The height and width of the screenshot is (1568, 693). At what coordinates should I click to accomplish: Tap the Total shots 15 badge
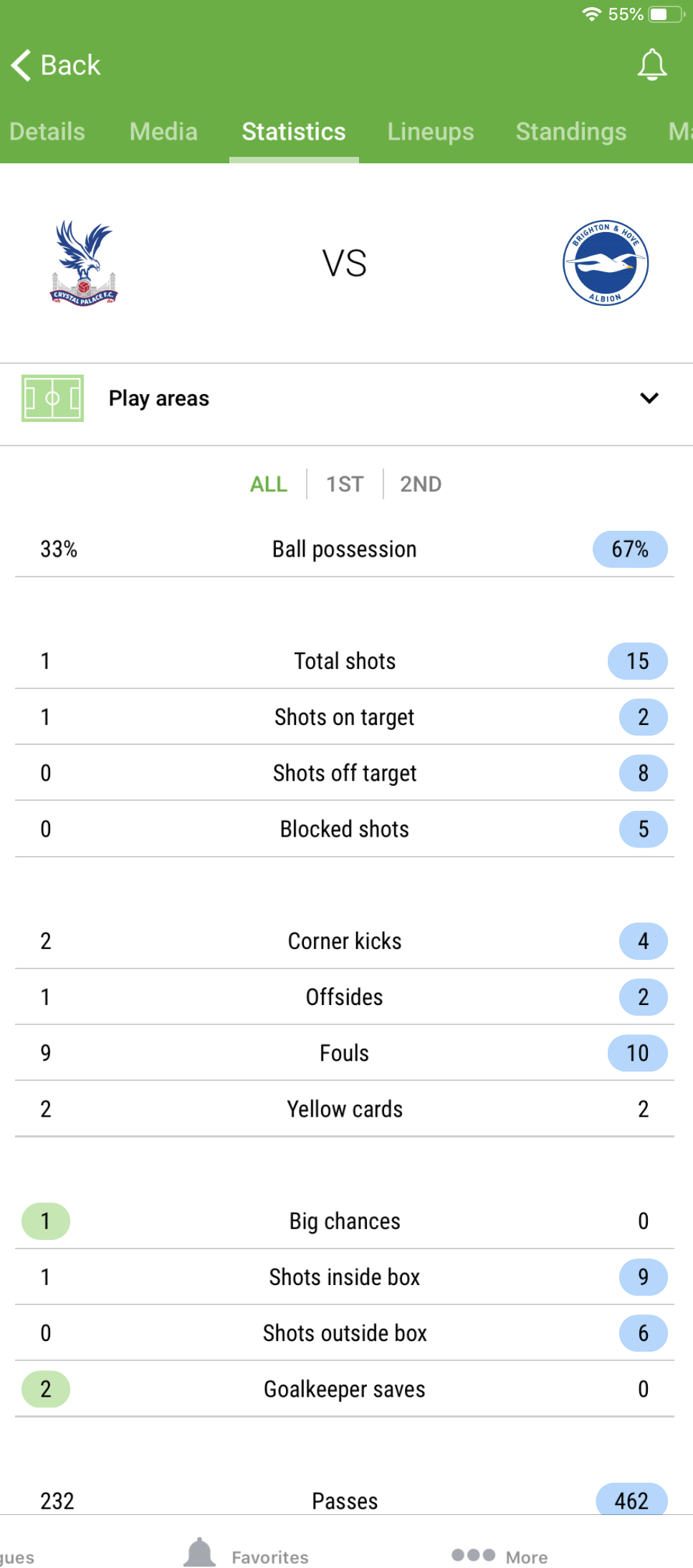point(638,661)
